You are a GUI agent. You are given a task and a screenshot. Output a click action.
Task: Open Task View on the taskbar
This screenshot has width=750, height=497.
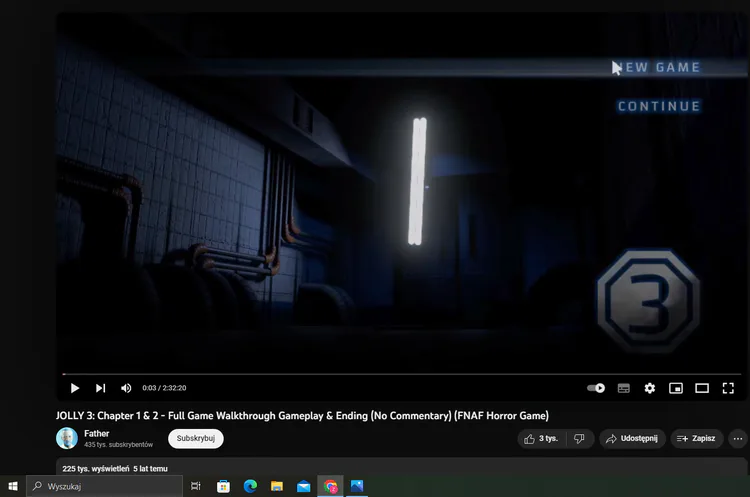196,486
